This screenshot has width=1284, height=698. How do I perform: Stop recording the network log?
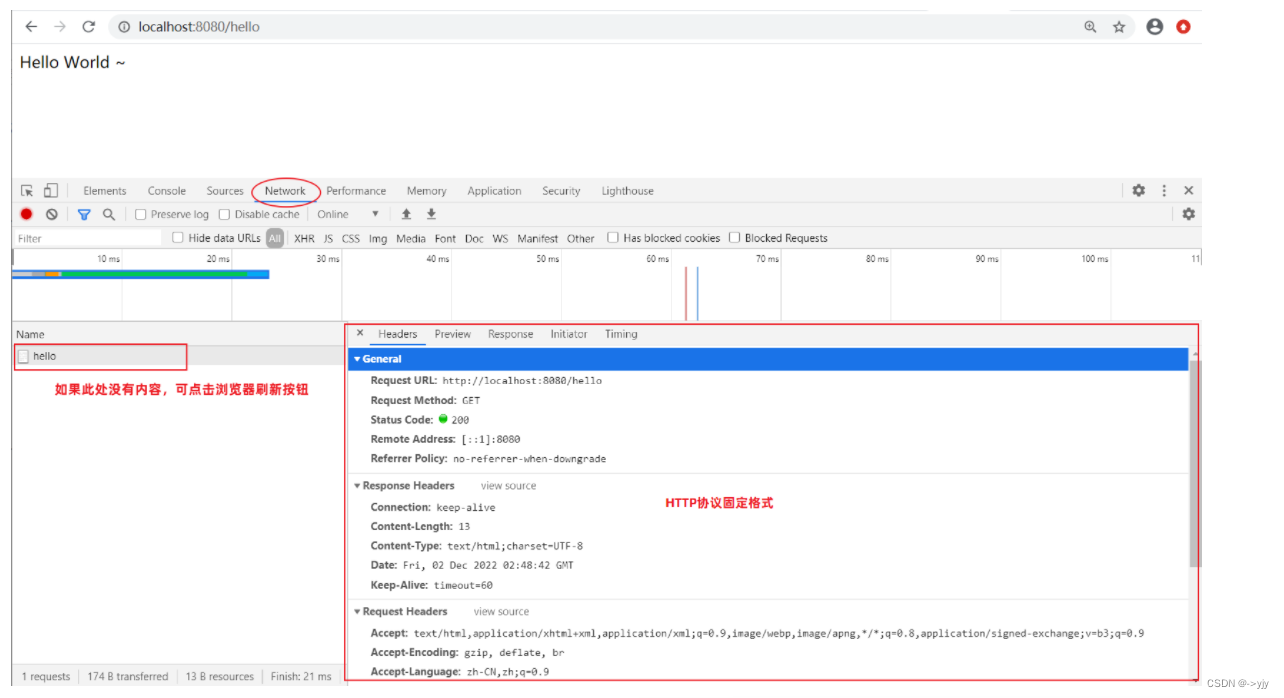pos(24,214)
